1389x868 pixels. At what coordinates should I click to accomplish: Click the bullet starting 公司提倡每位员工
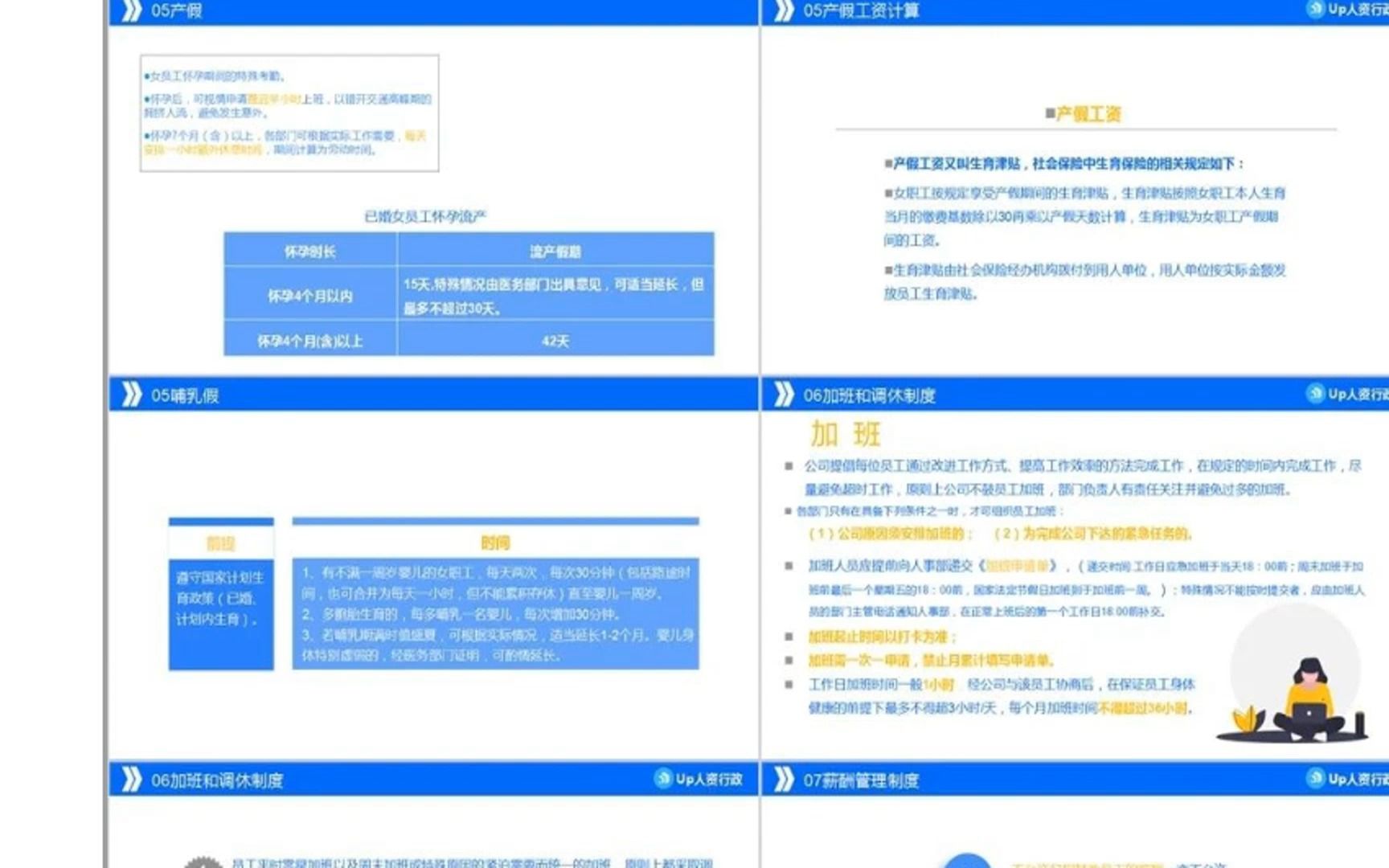tap(1083, 477)
